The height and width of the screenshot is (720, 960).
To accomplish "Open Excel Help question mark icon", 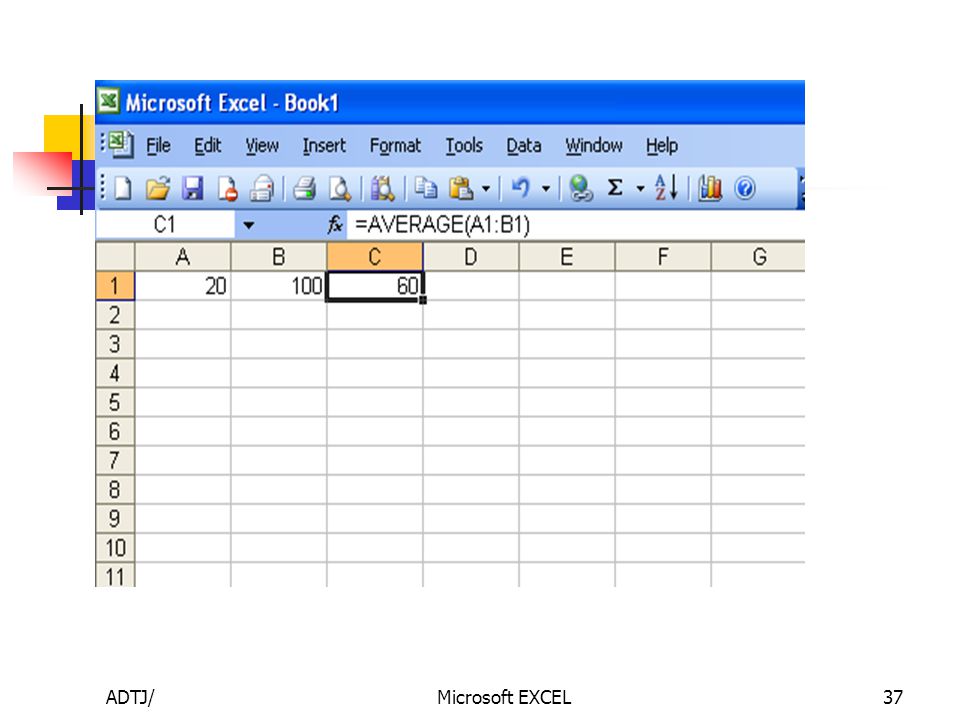I will click(744, 188).
